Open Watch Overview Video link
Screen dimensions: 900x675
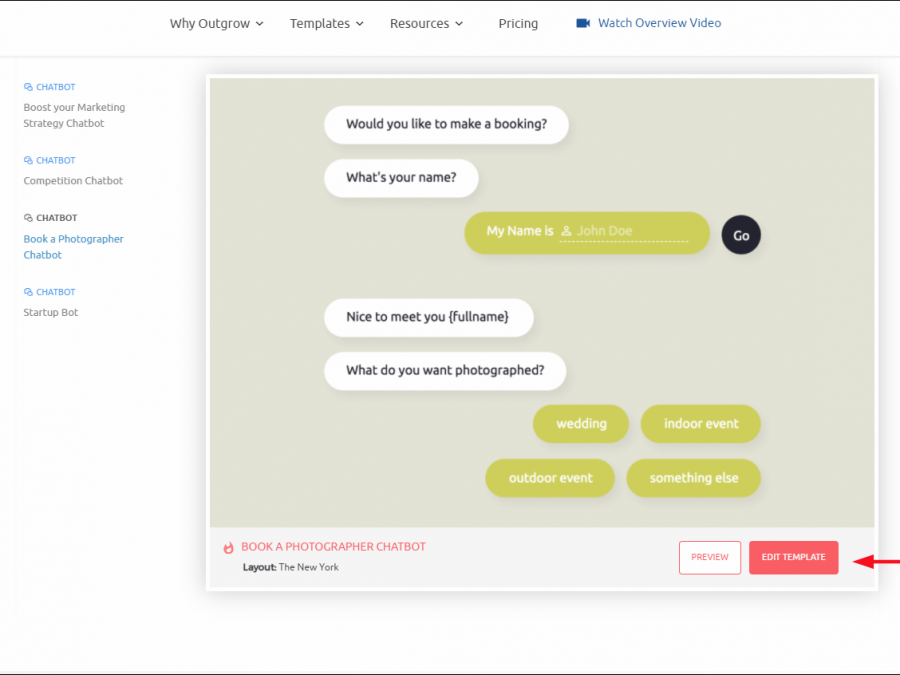pos(659,23)
